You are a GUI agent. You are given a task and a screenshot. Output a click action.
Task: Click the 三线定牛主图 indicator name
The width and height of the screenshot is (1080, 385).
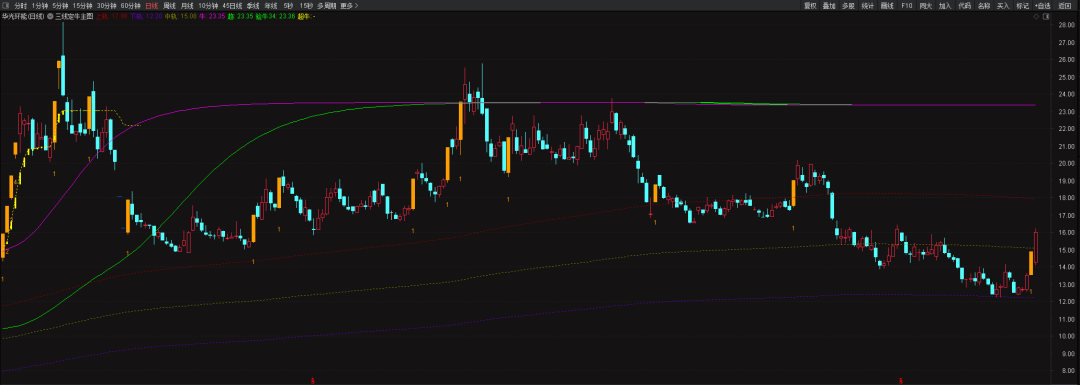point(74,16)
